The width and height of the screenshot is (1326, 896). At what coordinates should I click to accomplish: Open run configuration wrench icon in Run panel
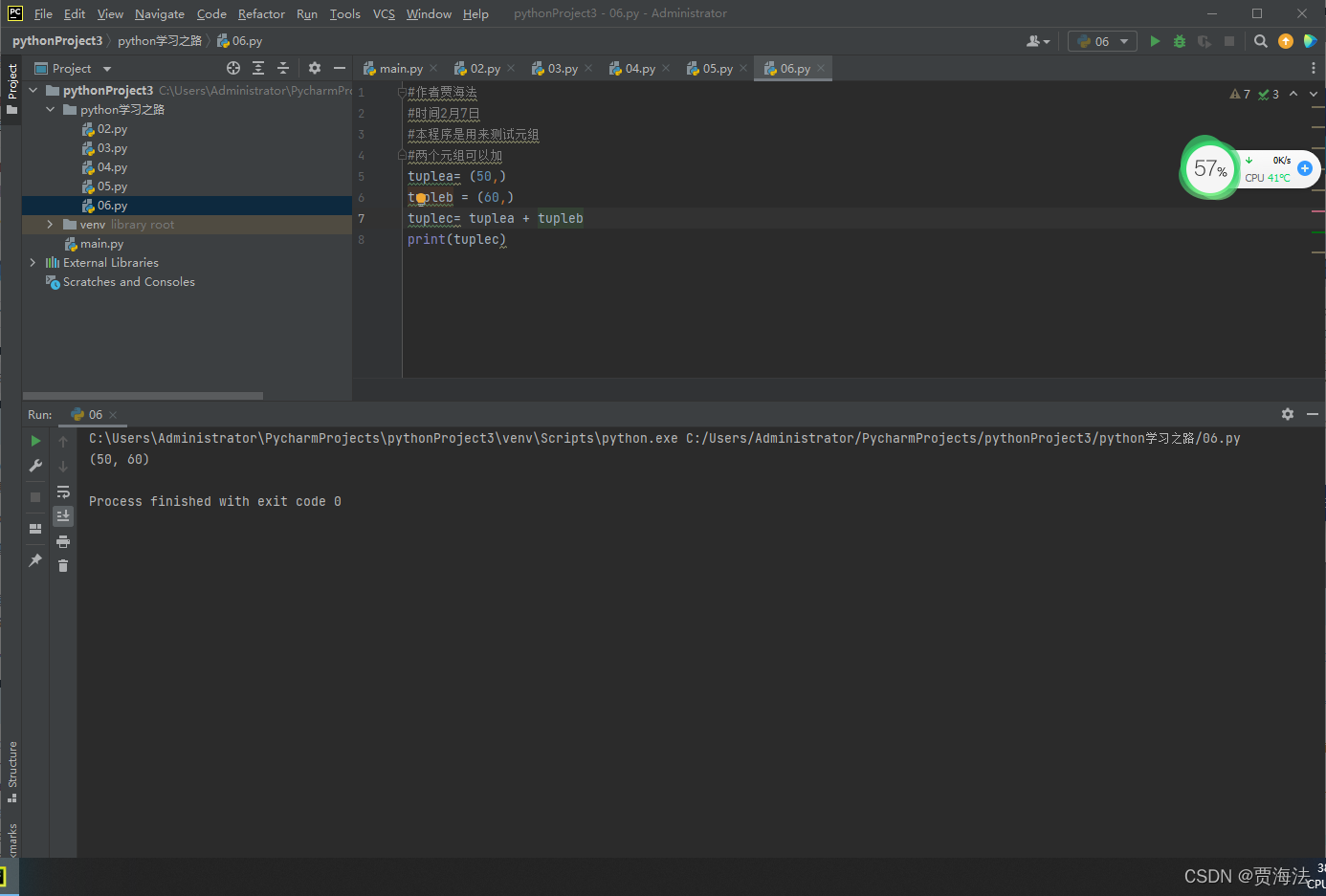35,466
